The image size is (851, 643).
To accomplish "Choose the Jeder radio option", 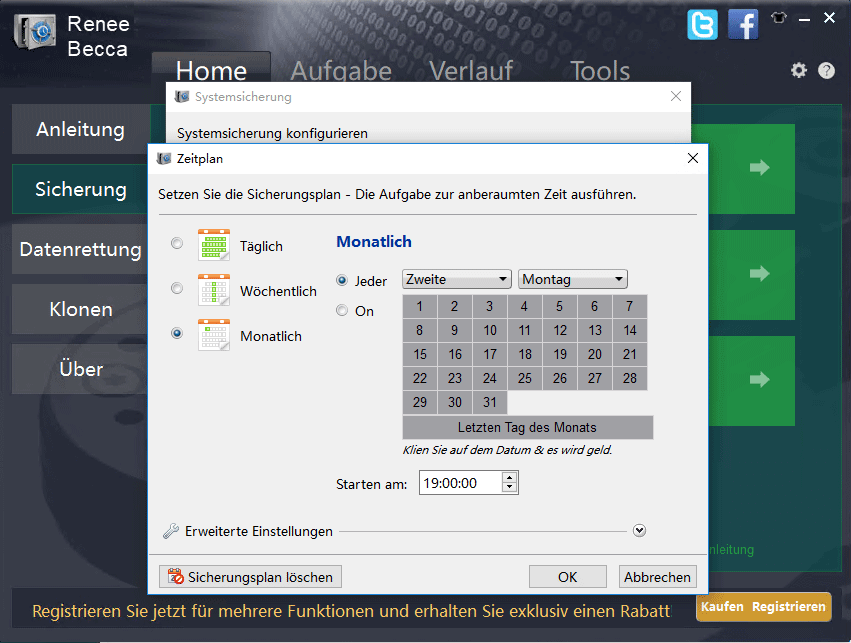I will coord(342,280).
